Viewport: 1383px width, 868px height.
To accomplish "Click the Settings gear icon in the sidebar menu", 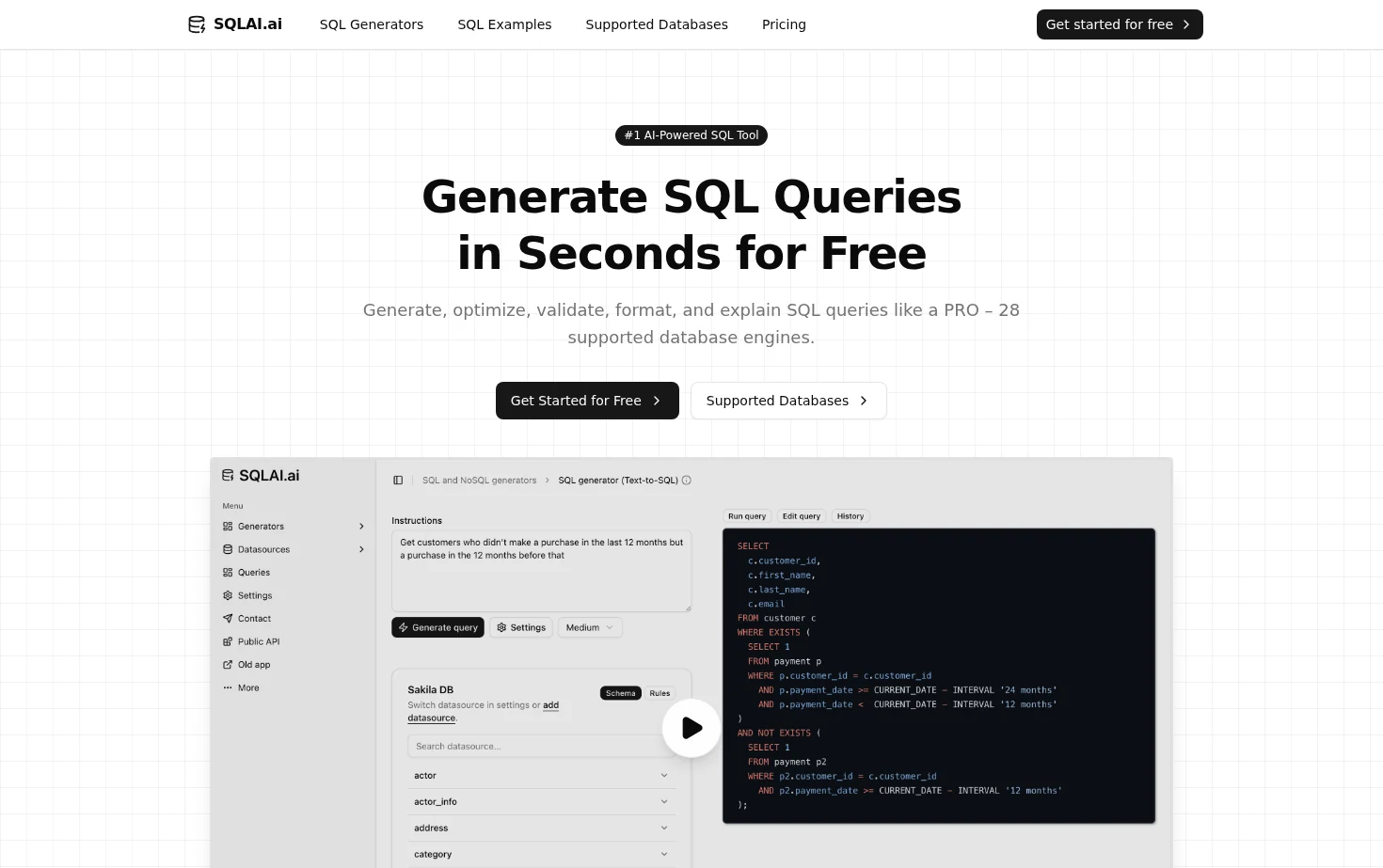I will (x=228, y=595).
